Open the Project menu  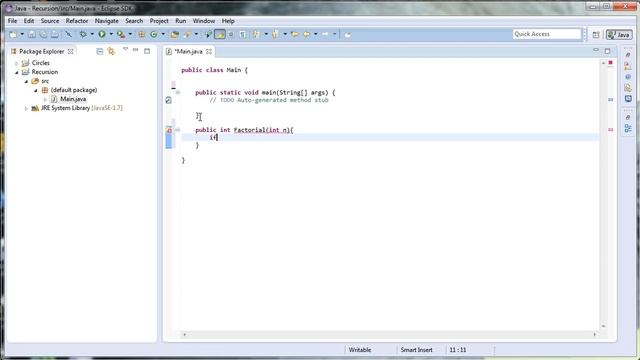pyautogui.click(x=159, y=21)
